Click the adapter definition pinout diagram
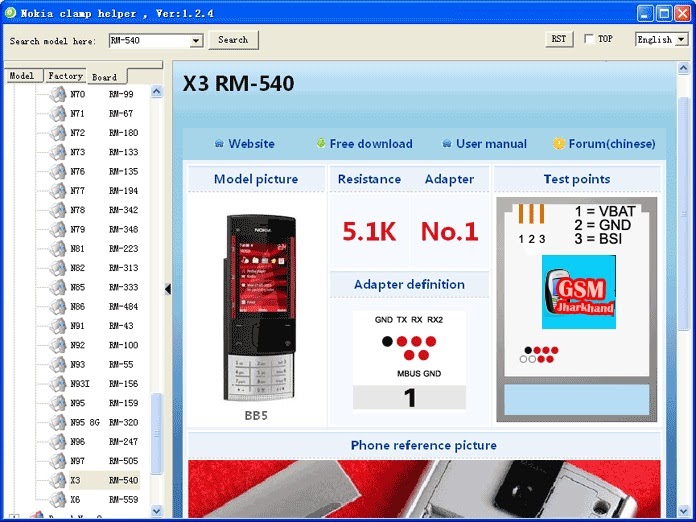 click(409, 360)
